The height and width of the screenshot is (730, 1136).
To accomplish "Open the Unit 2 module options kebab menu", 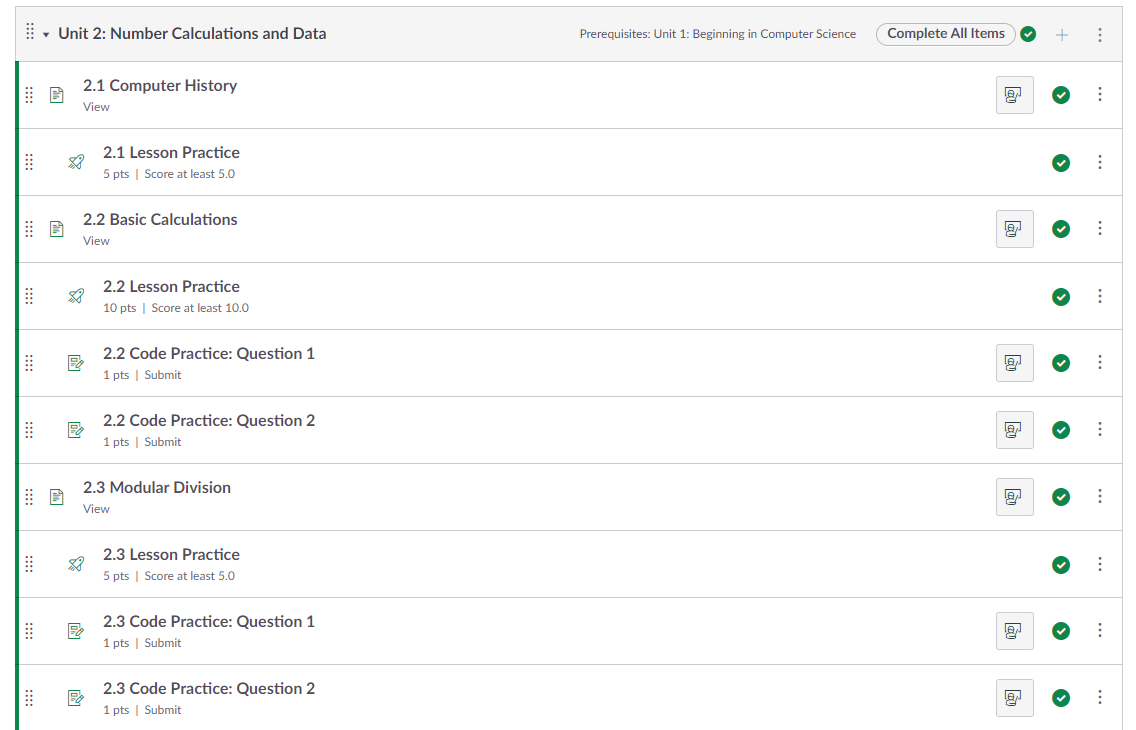I will [1100, 35].
